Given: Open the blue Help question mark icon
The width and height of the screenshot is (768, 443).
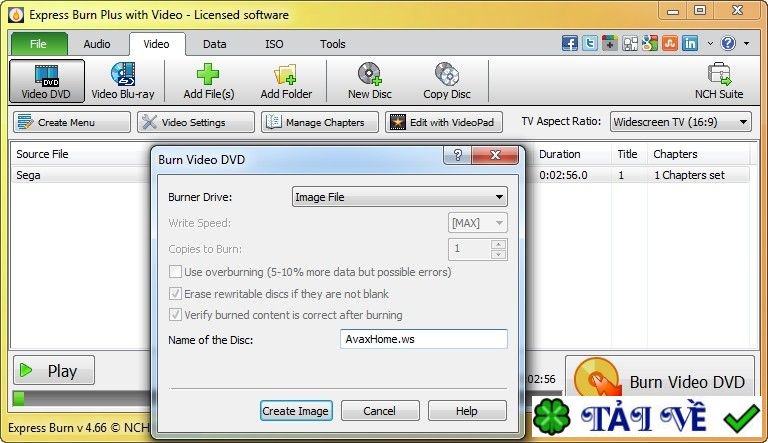Looking at the screenshot, I should click(728, 43).
